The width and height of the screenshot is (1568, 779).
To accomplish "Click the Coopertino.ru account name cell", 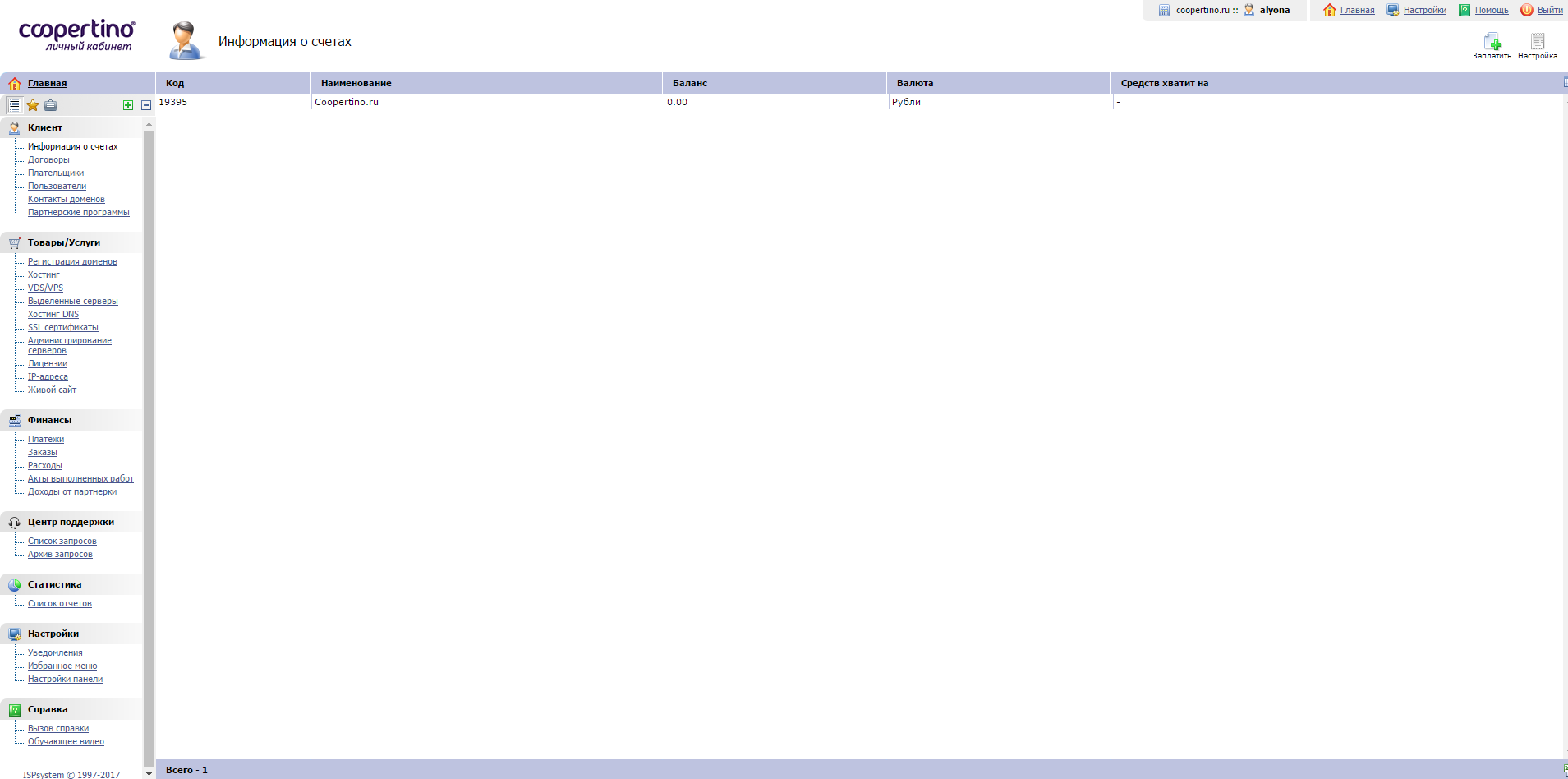I will click(x=487, y=102).
